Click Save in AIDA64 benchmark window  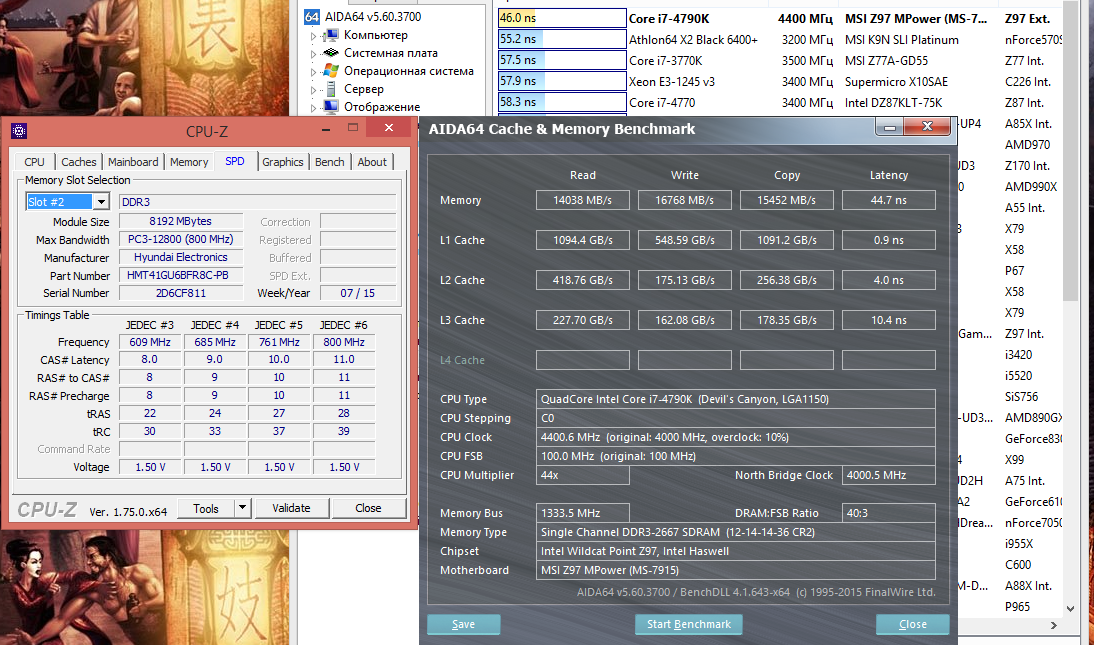point(463,624)
